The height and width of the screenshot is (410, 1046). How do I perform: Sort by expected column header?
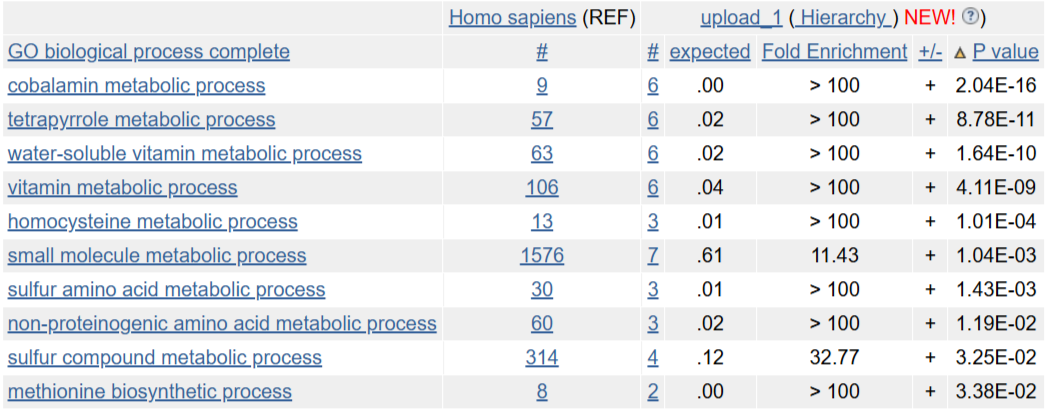click(x=709, y=51)
